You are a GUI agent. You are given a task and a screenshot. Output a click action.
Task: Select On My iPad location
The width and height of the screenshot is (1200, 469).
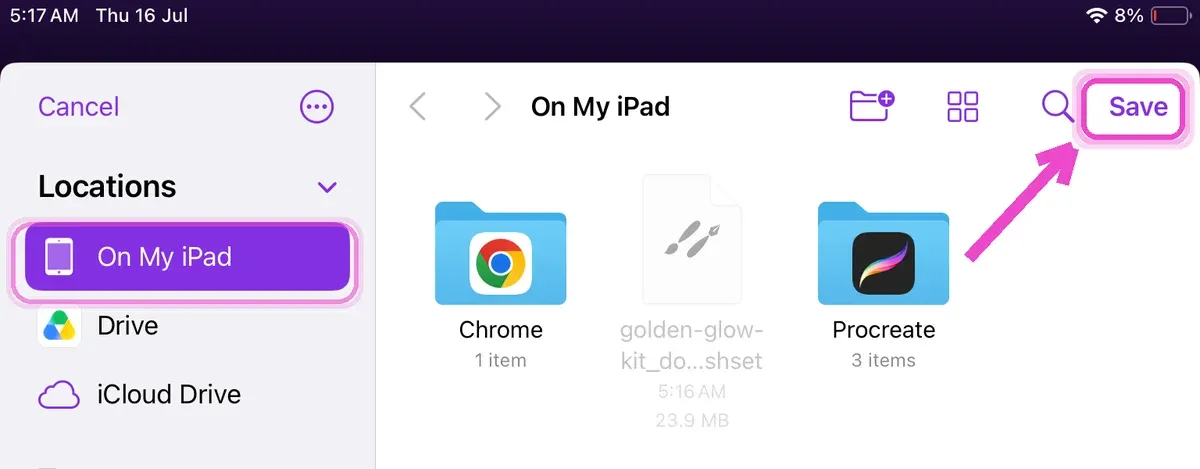(187, 257)
